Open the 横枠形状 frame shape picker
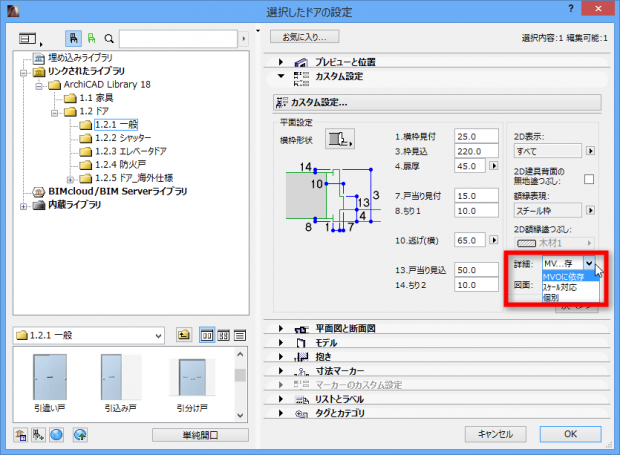The height and width of the screenshot is (455, 620). click(340, 139)
